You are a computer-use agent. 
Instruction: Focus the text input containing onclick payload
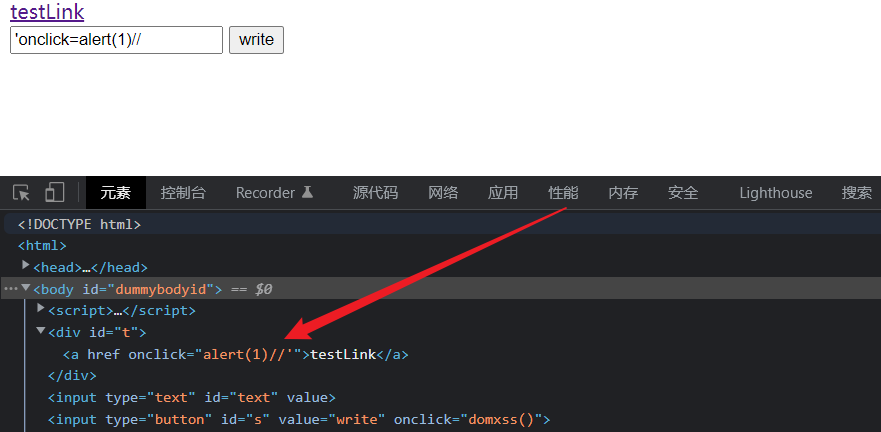coord(116,40)
